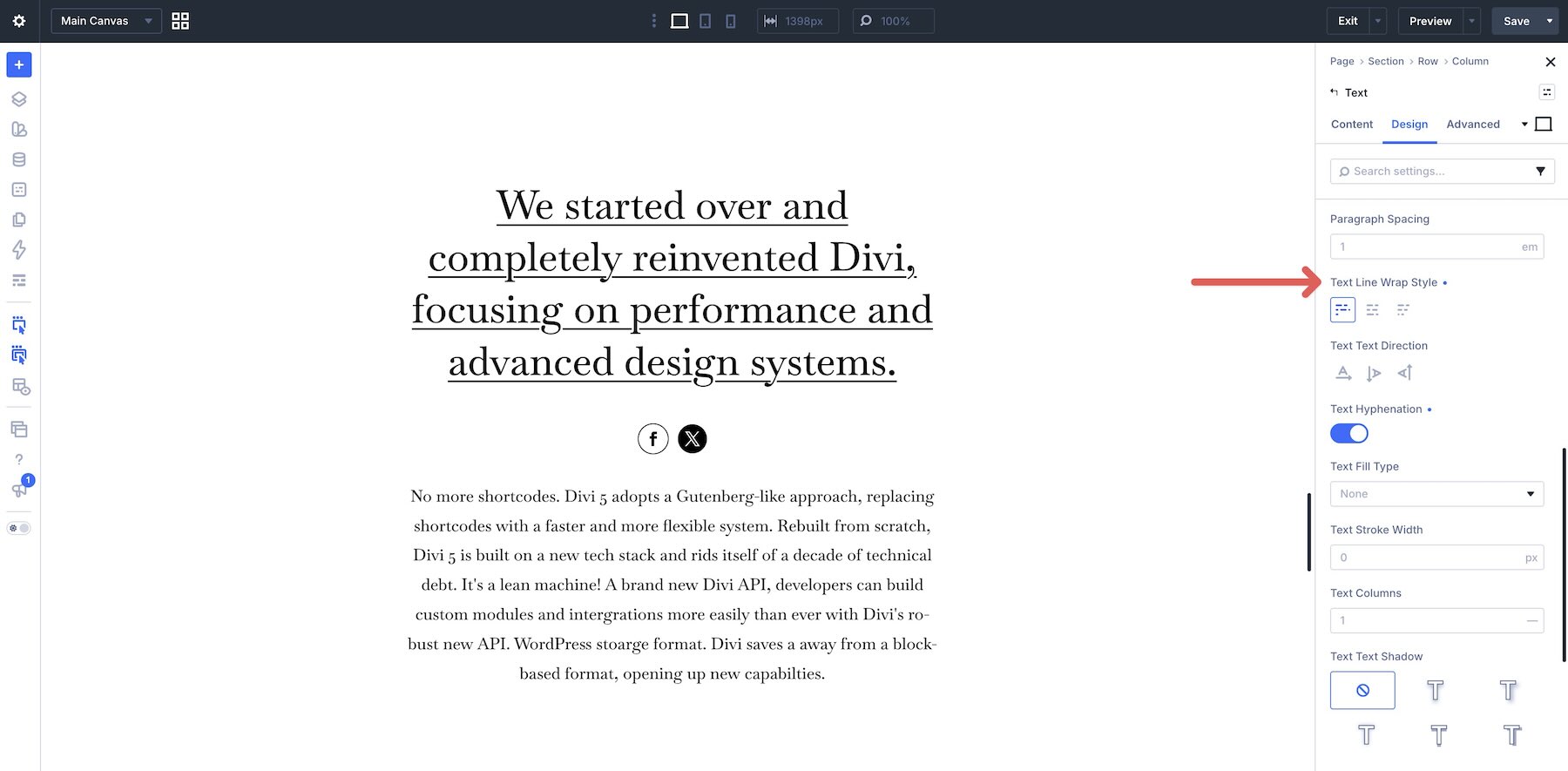
Task: Open the megaphone notifications icon
Action: [x=19, y=490]
